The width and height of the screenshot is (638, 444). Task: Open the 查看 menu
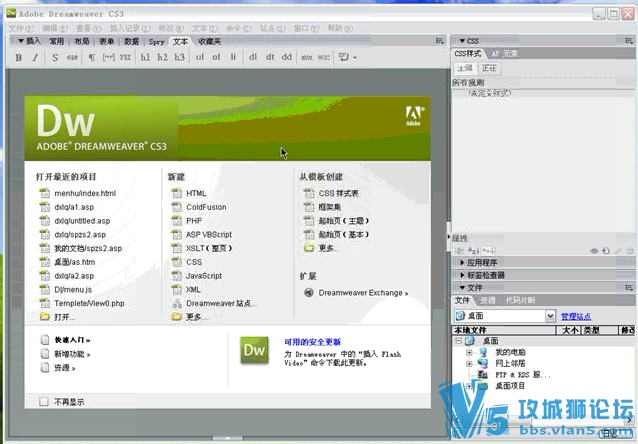click(89, 28)
